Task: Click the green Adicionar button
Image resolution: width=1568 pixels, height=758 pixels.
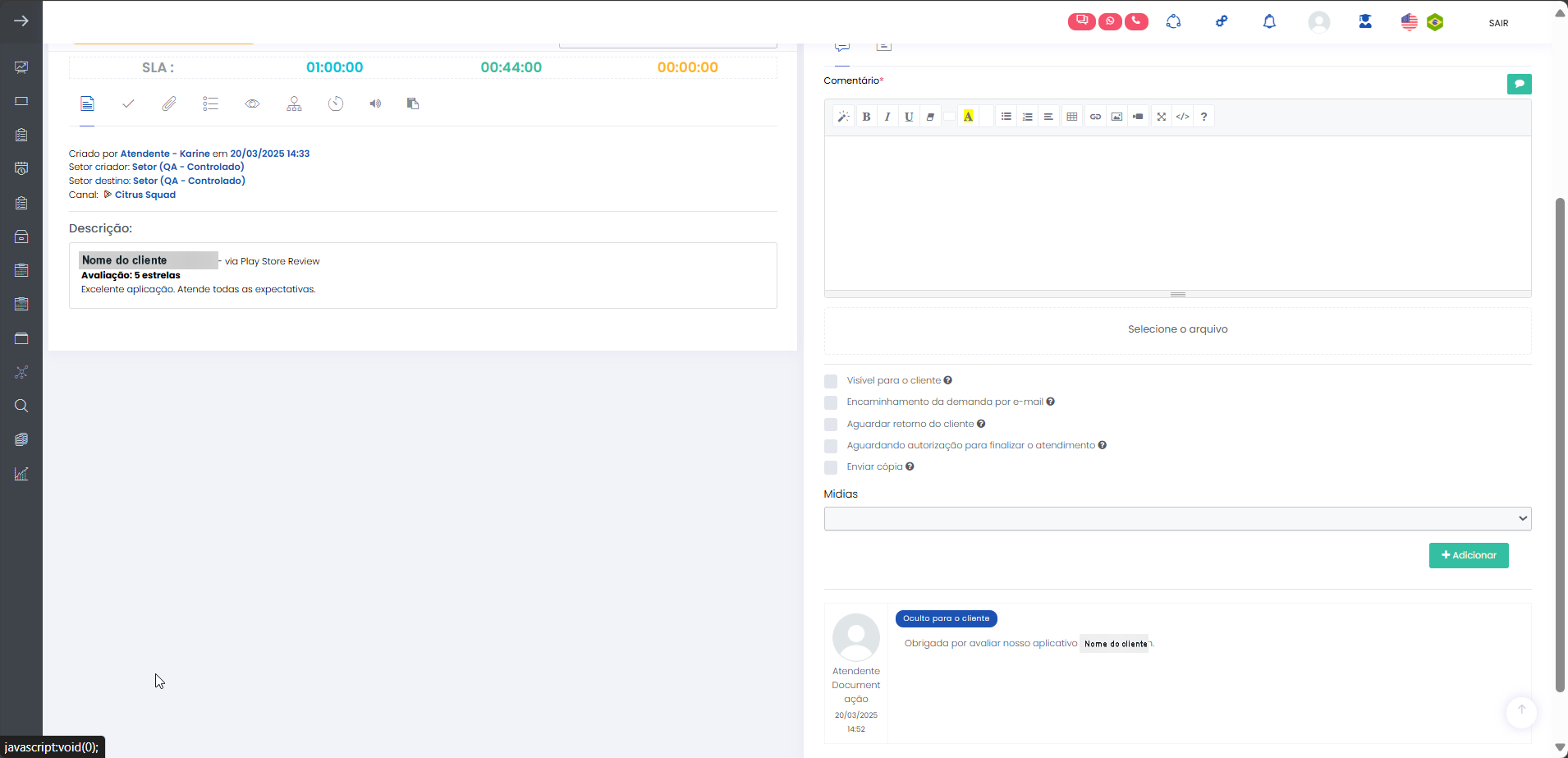Action: 1469,555
